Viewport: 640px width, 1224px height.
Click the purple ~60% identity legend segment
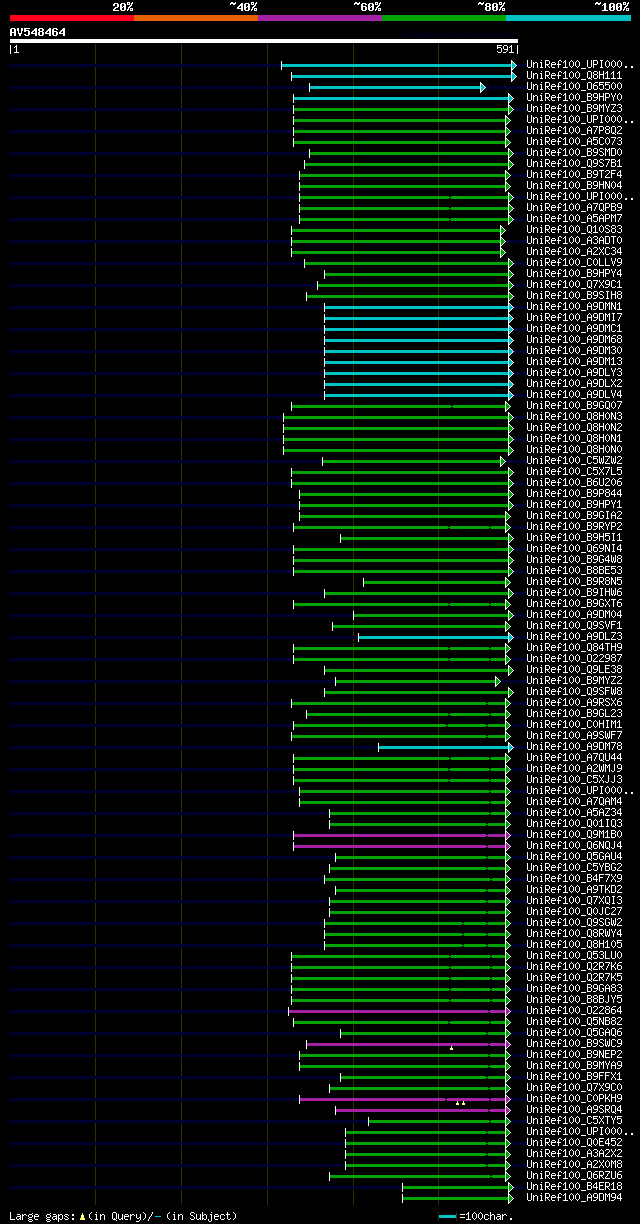[x=319, y=18]
